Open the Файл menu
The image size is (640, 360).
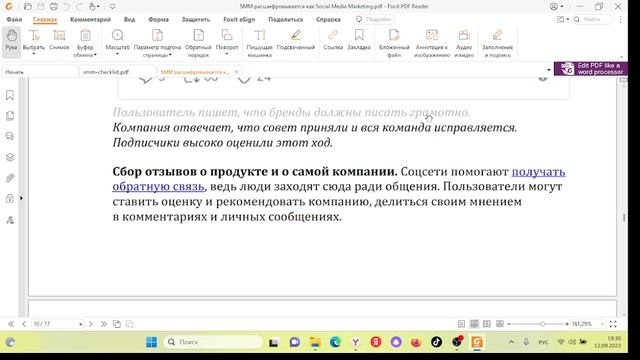click(14, 19)
